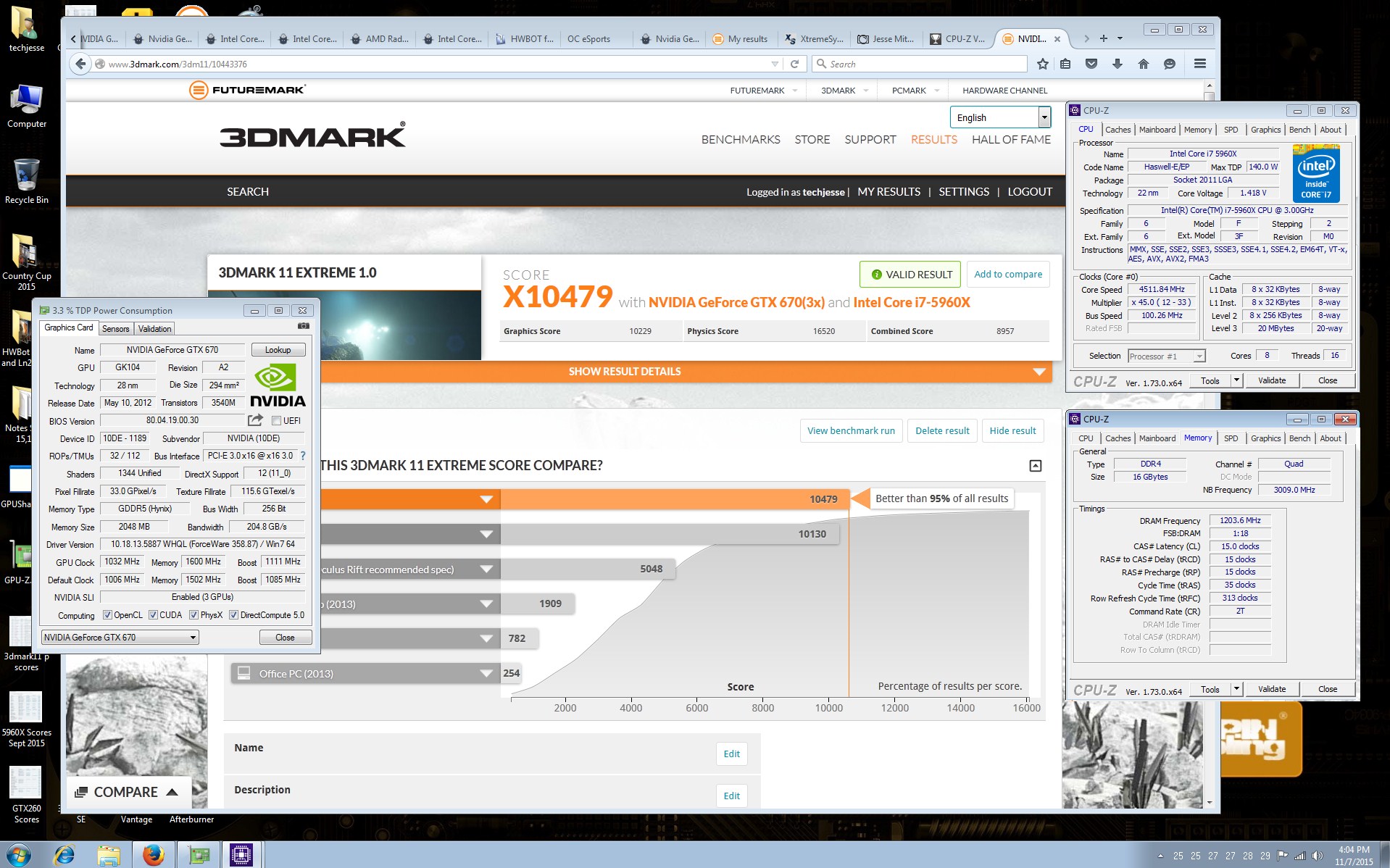Go back in the Firefox browser
1390x868 pixels.
pos(80,64)
